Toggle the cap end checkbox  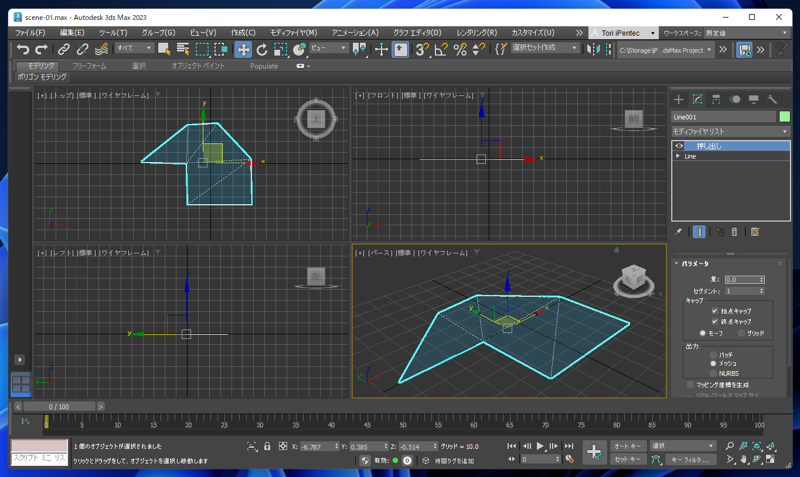[x=715, y=321]
